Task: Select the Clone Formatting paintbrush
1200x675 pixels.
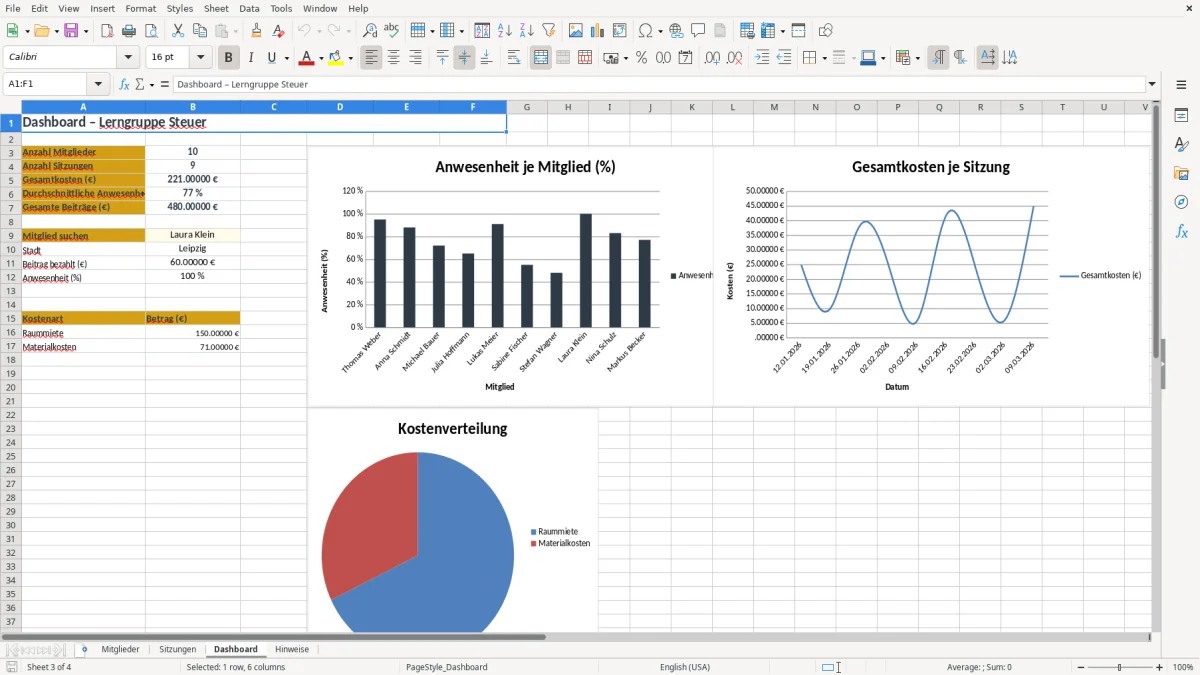Action: [x=256, y=31]
